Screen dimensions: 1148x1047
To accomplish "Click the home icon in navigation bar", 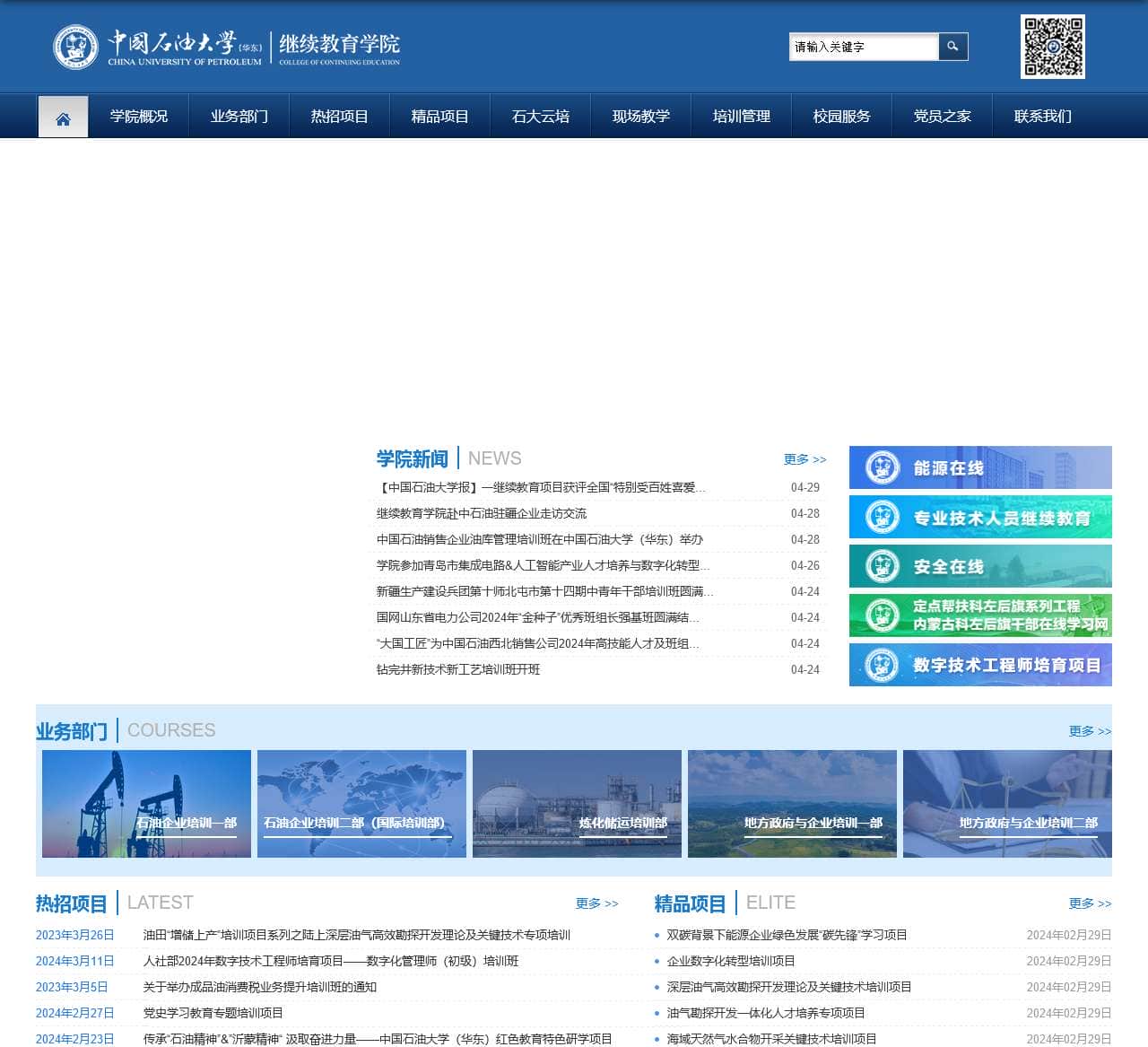I will tap(63, 117).
